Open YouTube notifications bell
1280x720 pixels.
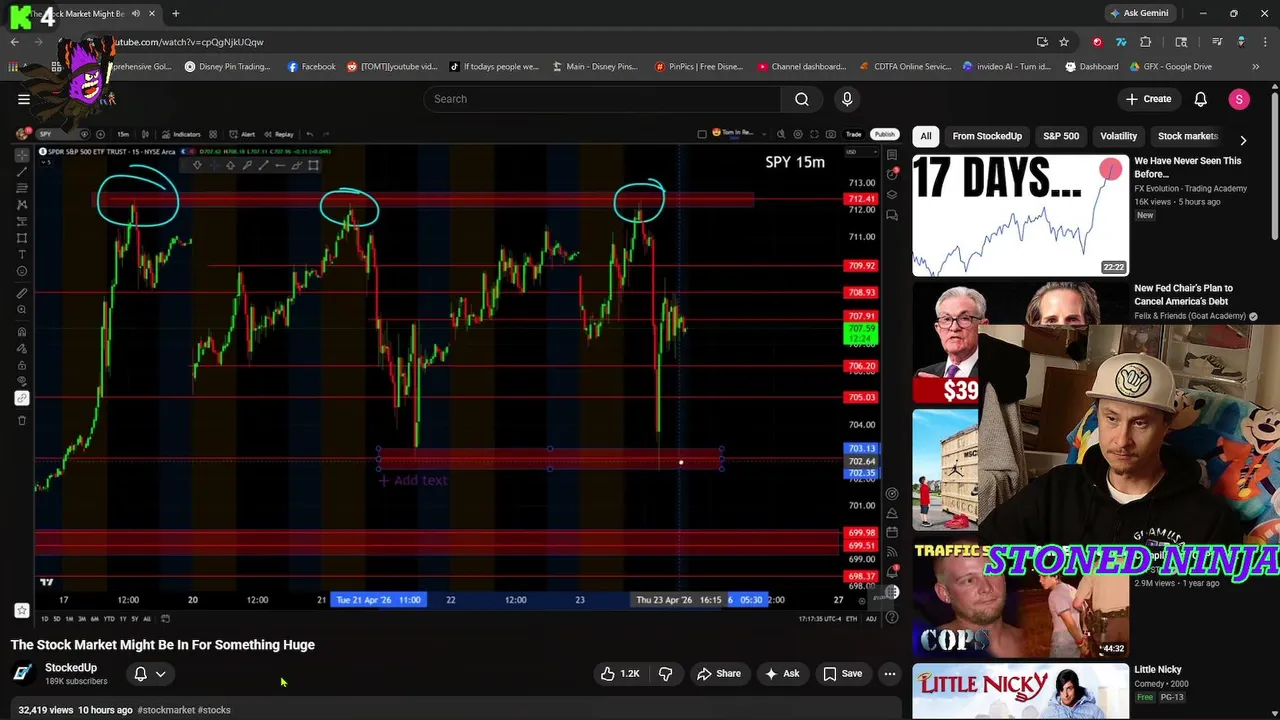pyautogui.click(x=1200, y=99)
